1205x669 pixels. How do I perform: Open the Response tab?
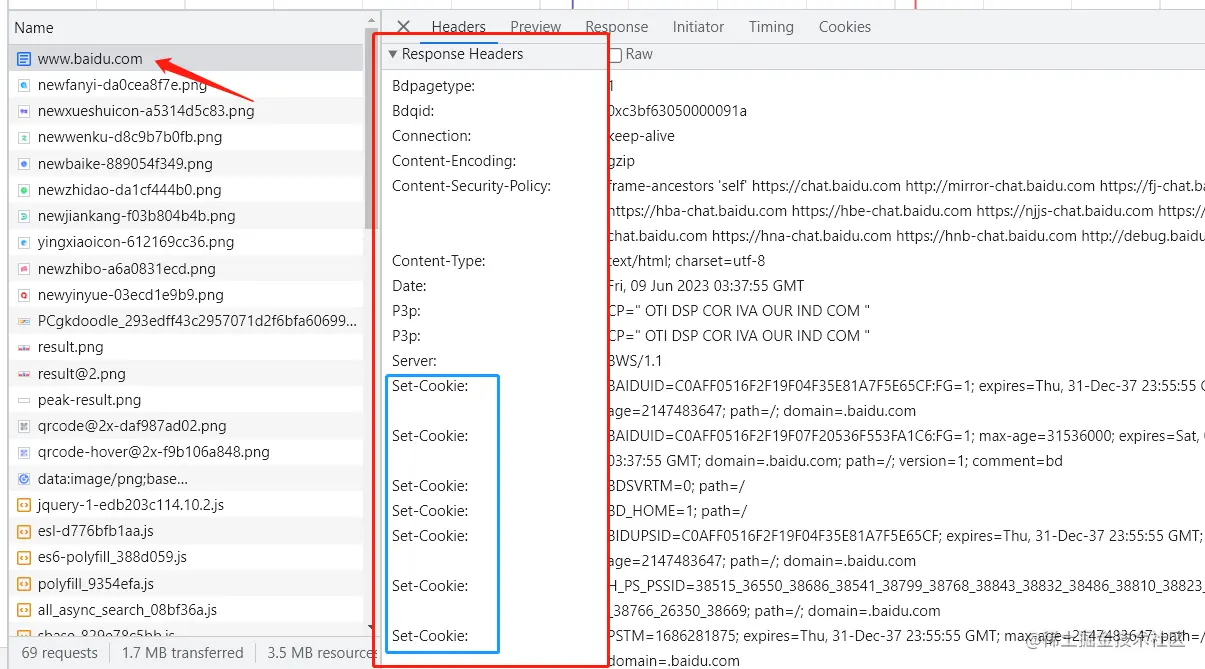(617, 27)
